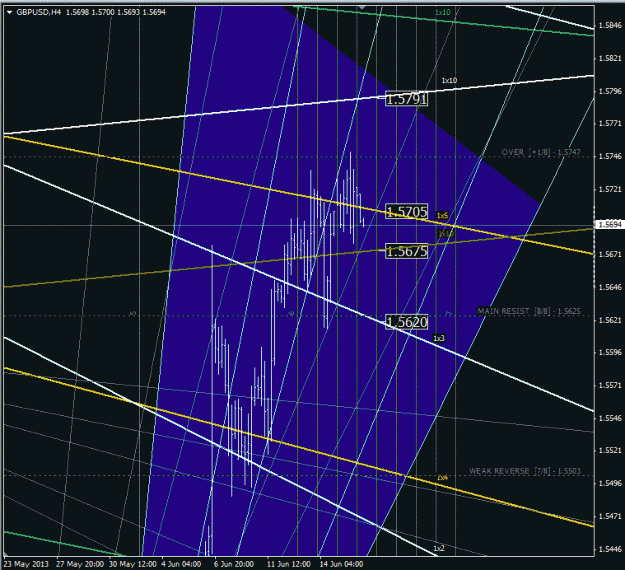This screenshot has height=570, width=625.
Task: Click the 30 May 12:00 time axis label
Action: click(132, 564)
